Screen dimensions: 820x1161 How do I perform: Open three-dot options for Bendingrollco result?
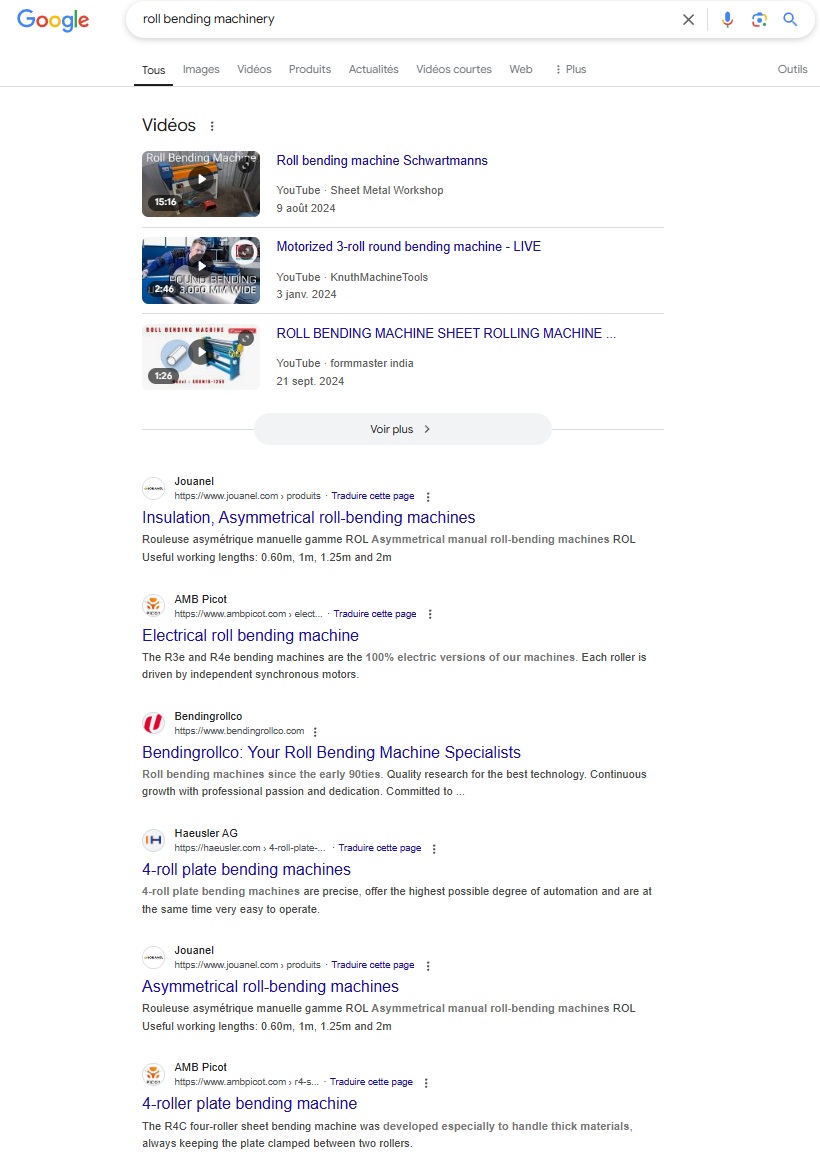point(316,732)
